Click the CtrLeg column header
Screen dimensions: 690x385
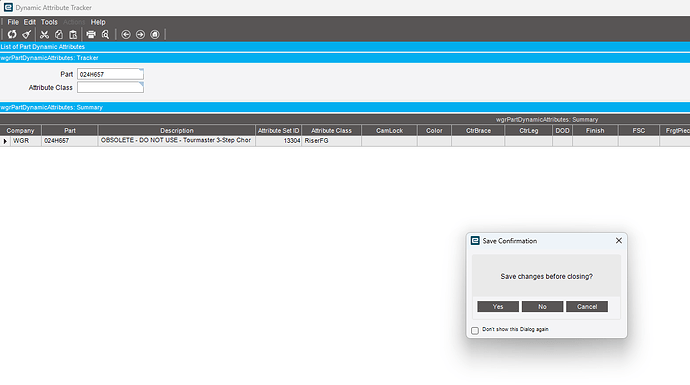529,130
